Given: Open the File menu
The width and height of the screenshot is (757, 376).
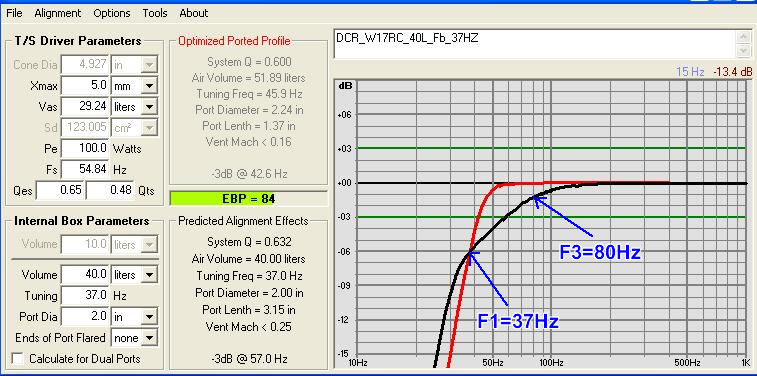Looking at the screenshot, I should pos(14,13).
